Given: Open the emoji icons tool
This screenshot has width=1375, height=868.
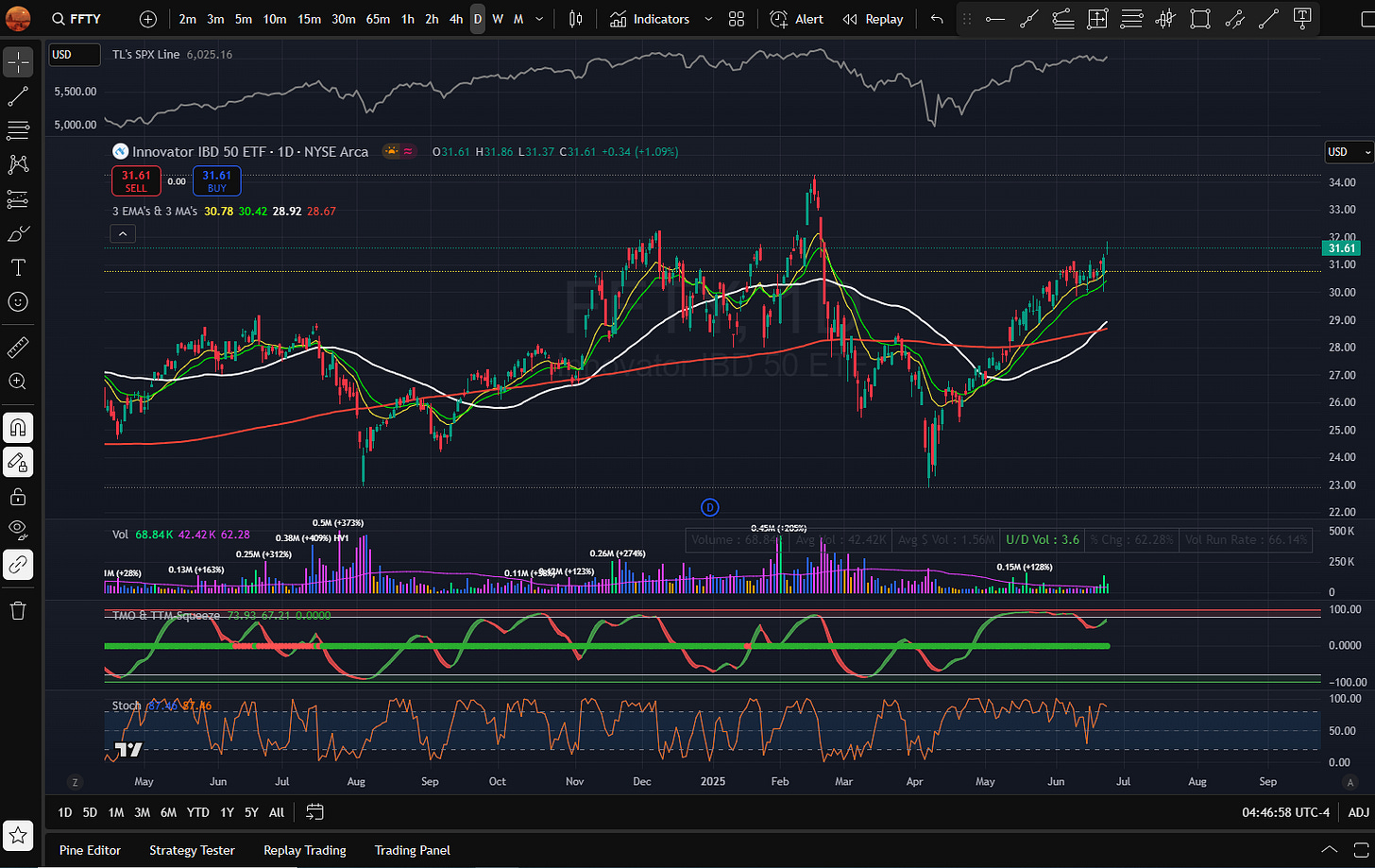Looking at the screenshot, I should [18, 302].
